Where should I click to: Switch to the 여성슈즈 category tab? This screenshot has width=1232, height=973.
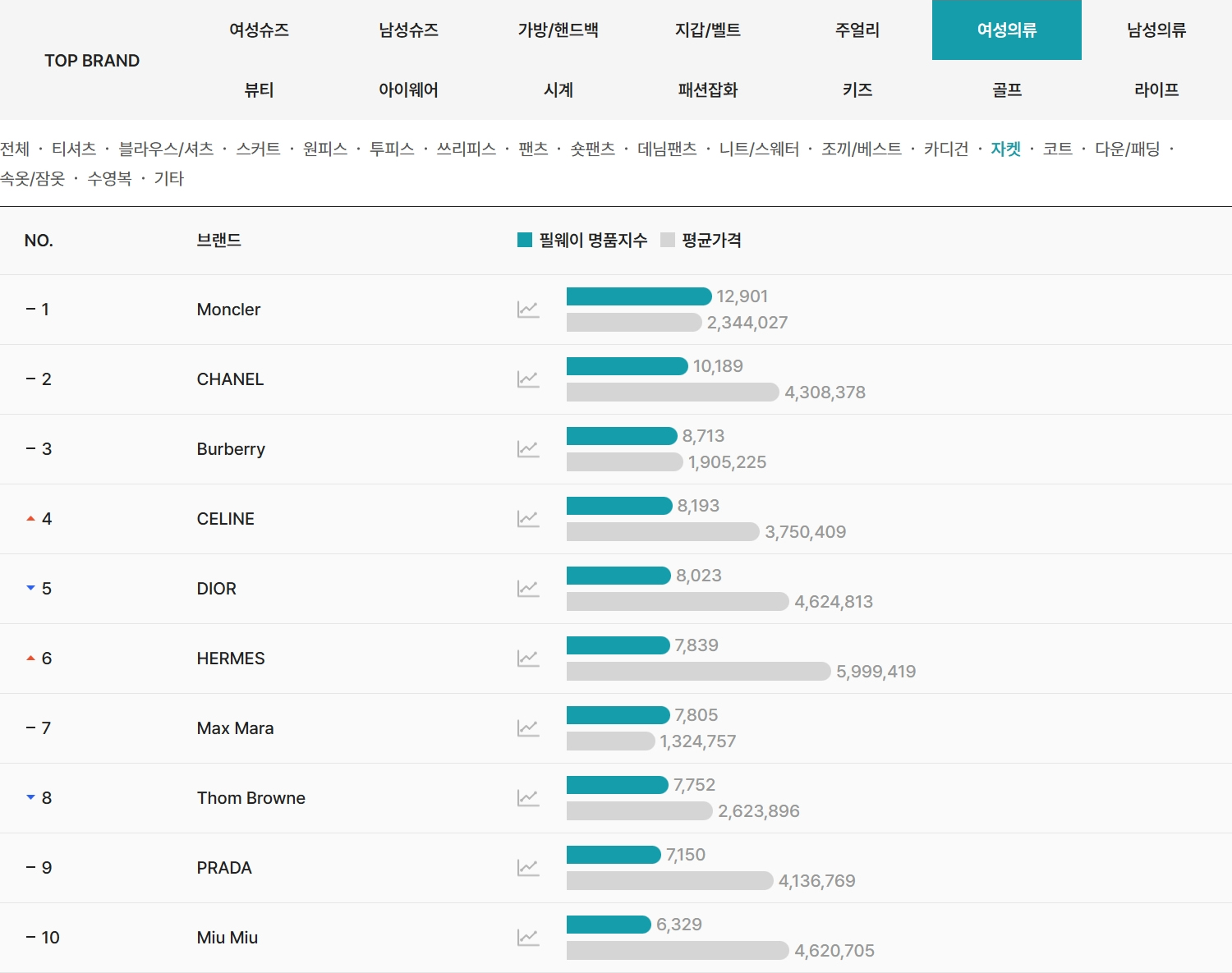[259, 30]
